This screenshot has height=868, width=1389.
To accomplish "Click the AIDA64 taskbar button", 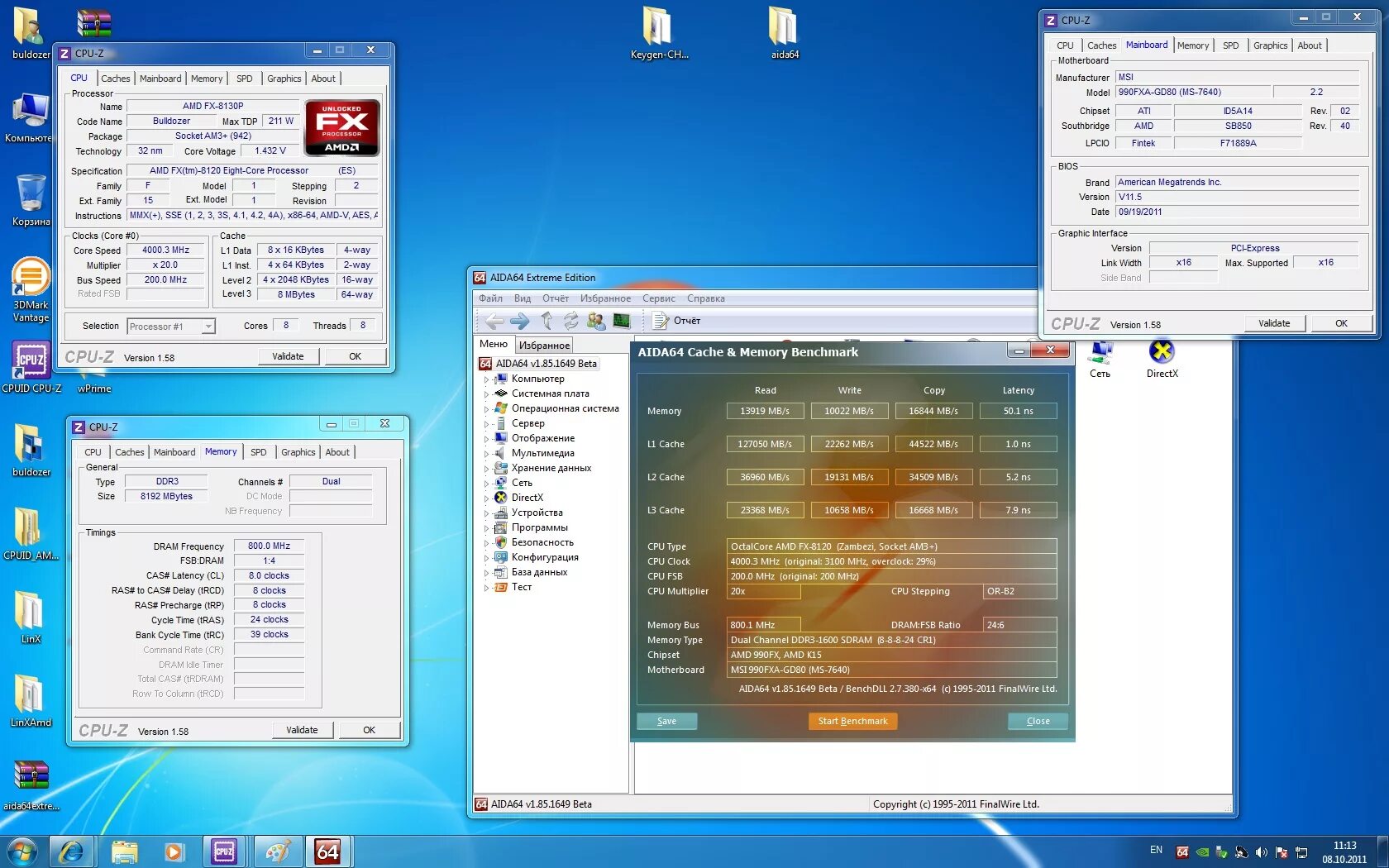I will pos(328,851).
